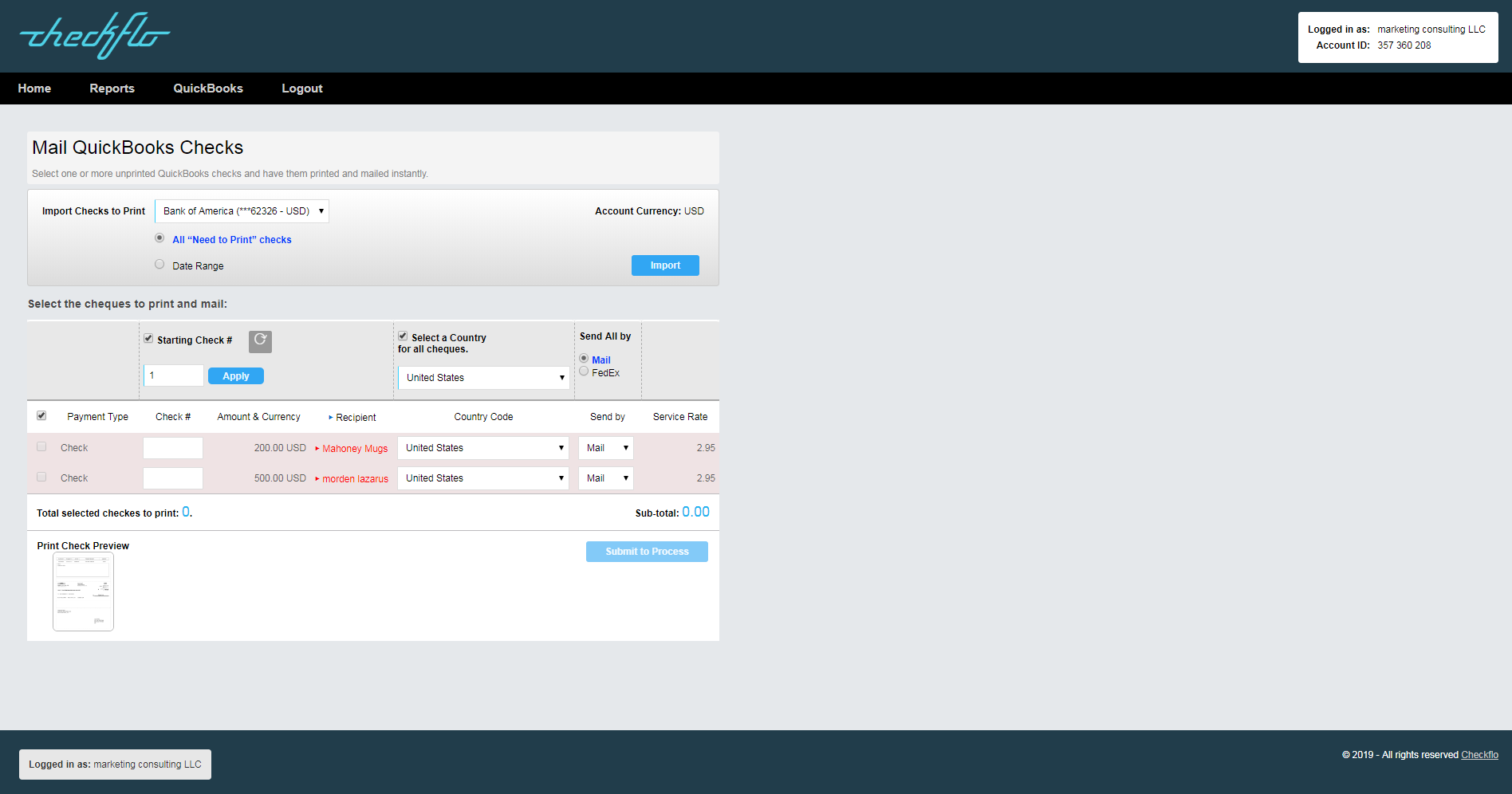The width and height of the screenshot is (1512, 794).
Task: Toggle the Starting Check # checkbox
Action: click(148, 338)
